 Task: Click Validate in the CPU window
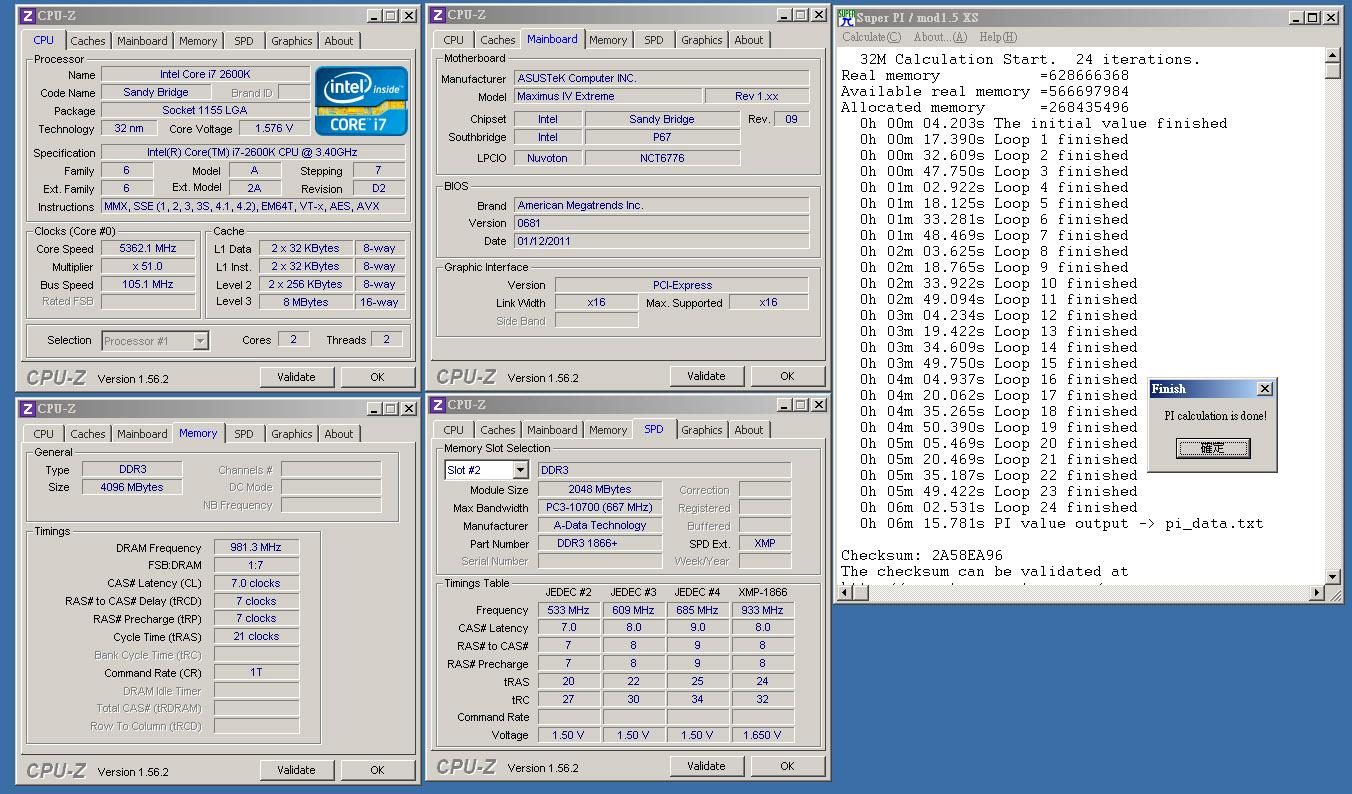point(296,377)
